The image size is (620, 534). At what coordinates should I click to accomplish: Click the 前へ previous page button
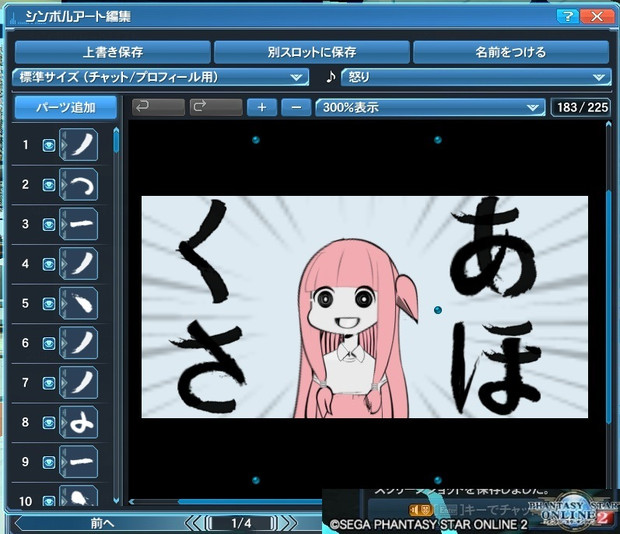click(x=100, y=523)
